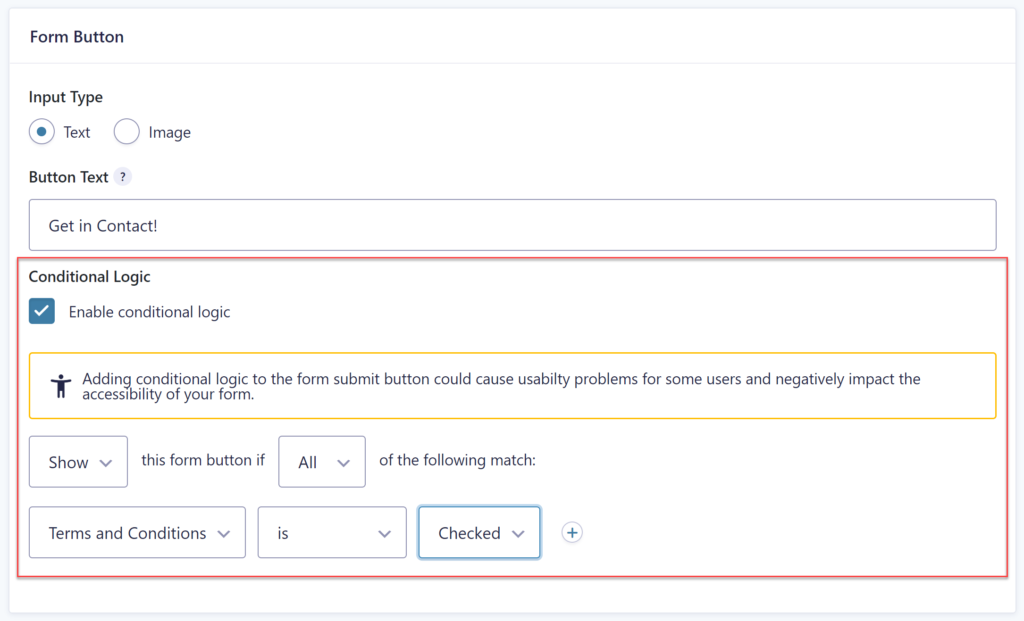Open the All/Any match dropdown
1024x621 pixels.
[x=322, y=461]
